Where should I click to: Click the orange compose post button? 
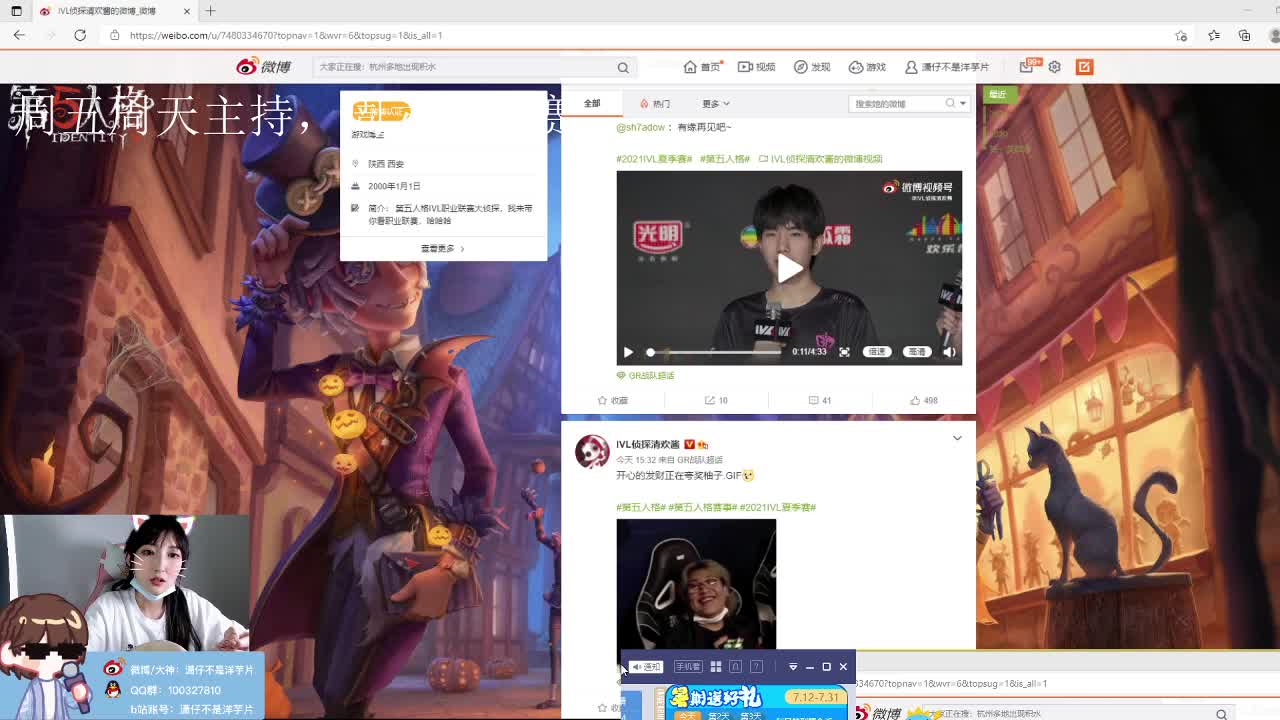click(1084, 67)
